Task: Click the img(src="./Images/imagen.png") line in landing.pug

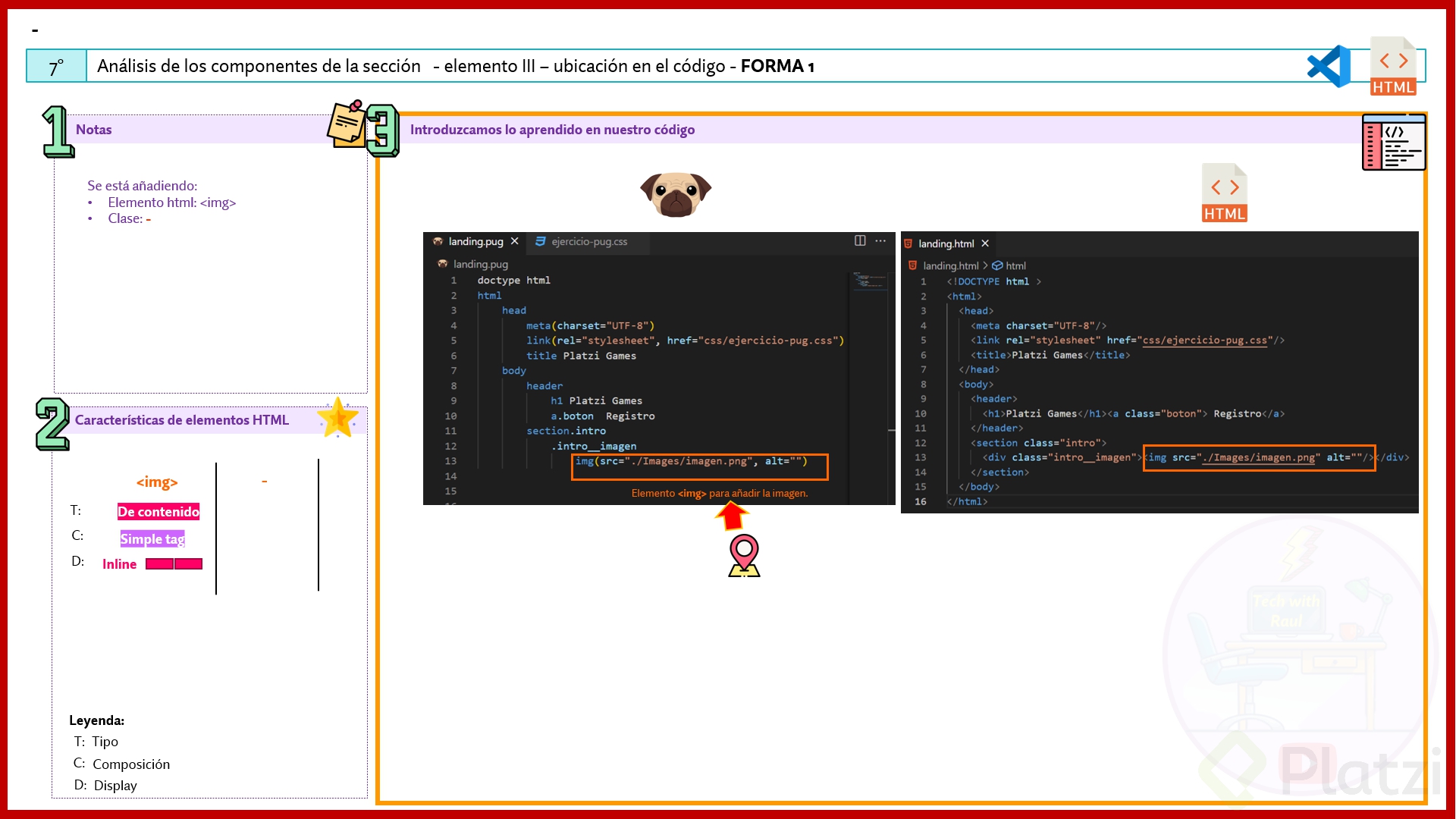Action: (692, 461)
